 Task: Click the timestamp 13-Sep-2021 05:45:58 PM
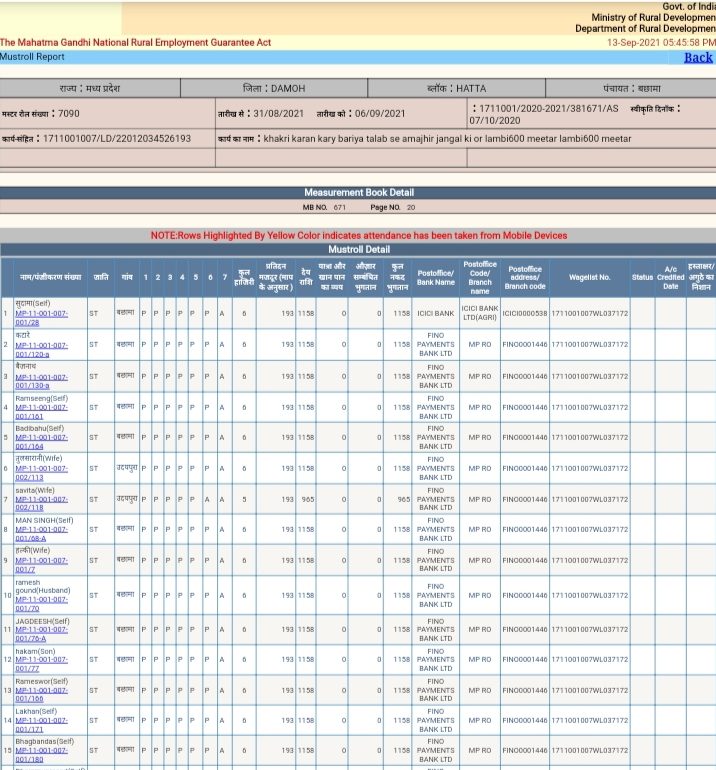(661, 43)
